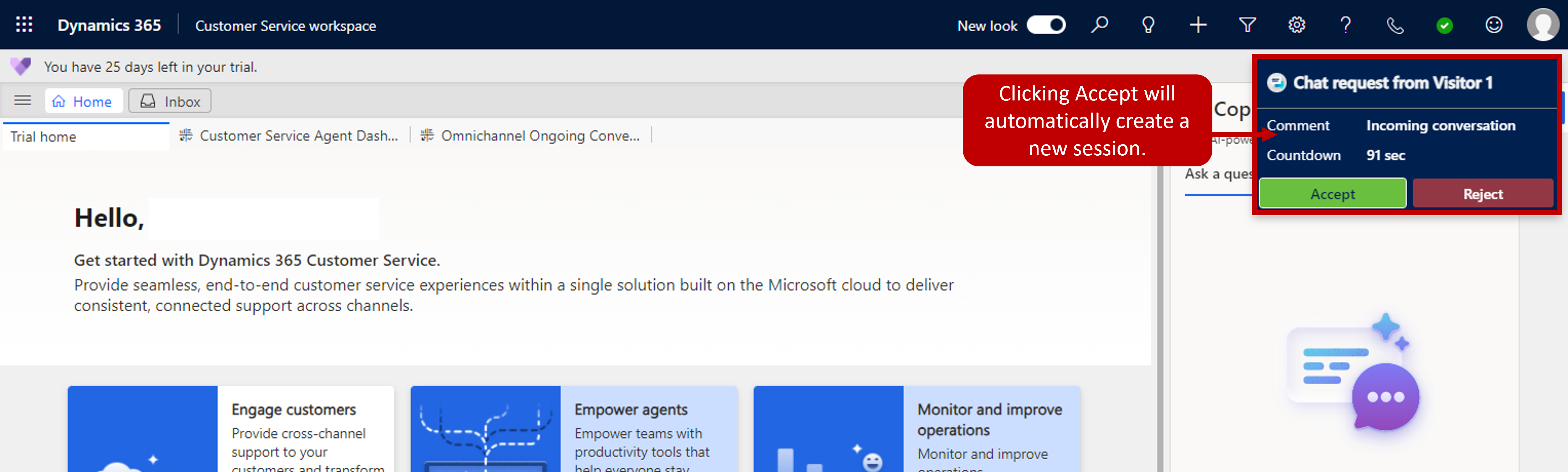Click the trial diamond icon in banner
1568x472 pixels.
(x=21, y=66)
